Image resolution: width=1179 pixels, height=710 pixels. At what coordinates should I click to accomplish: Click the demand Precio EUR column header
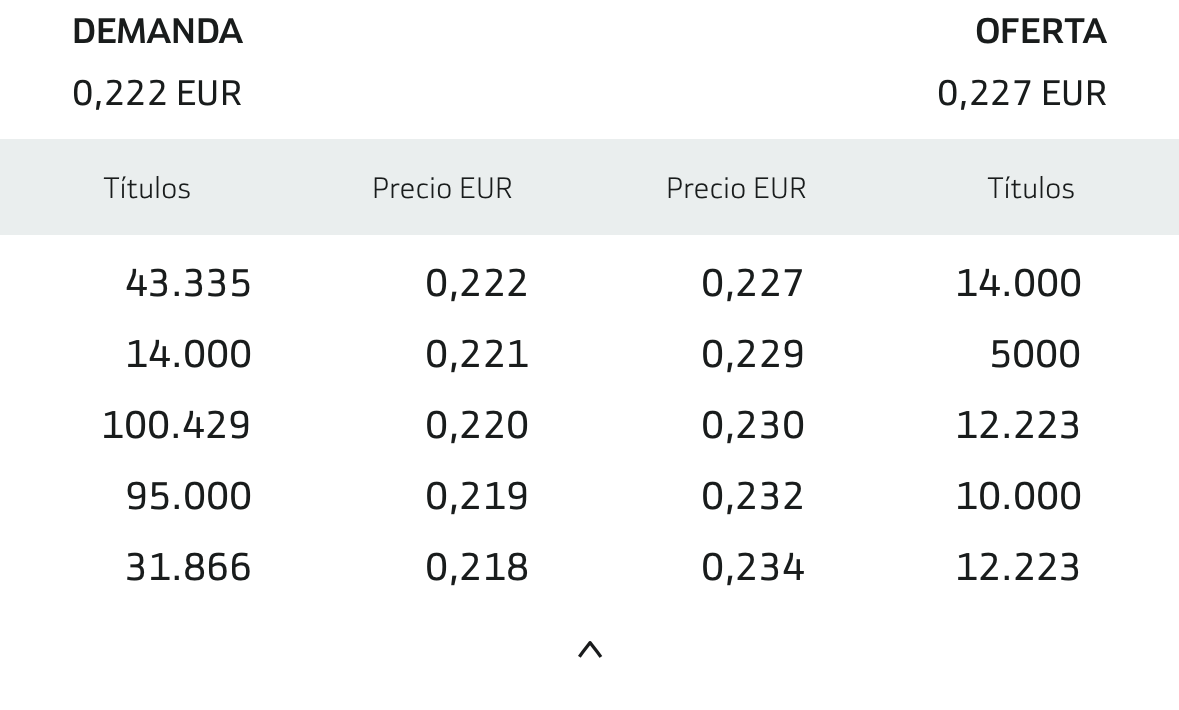coord(442,188)
